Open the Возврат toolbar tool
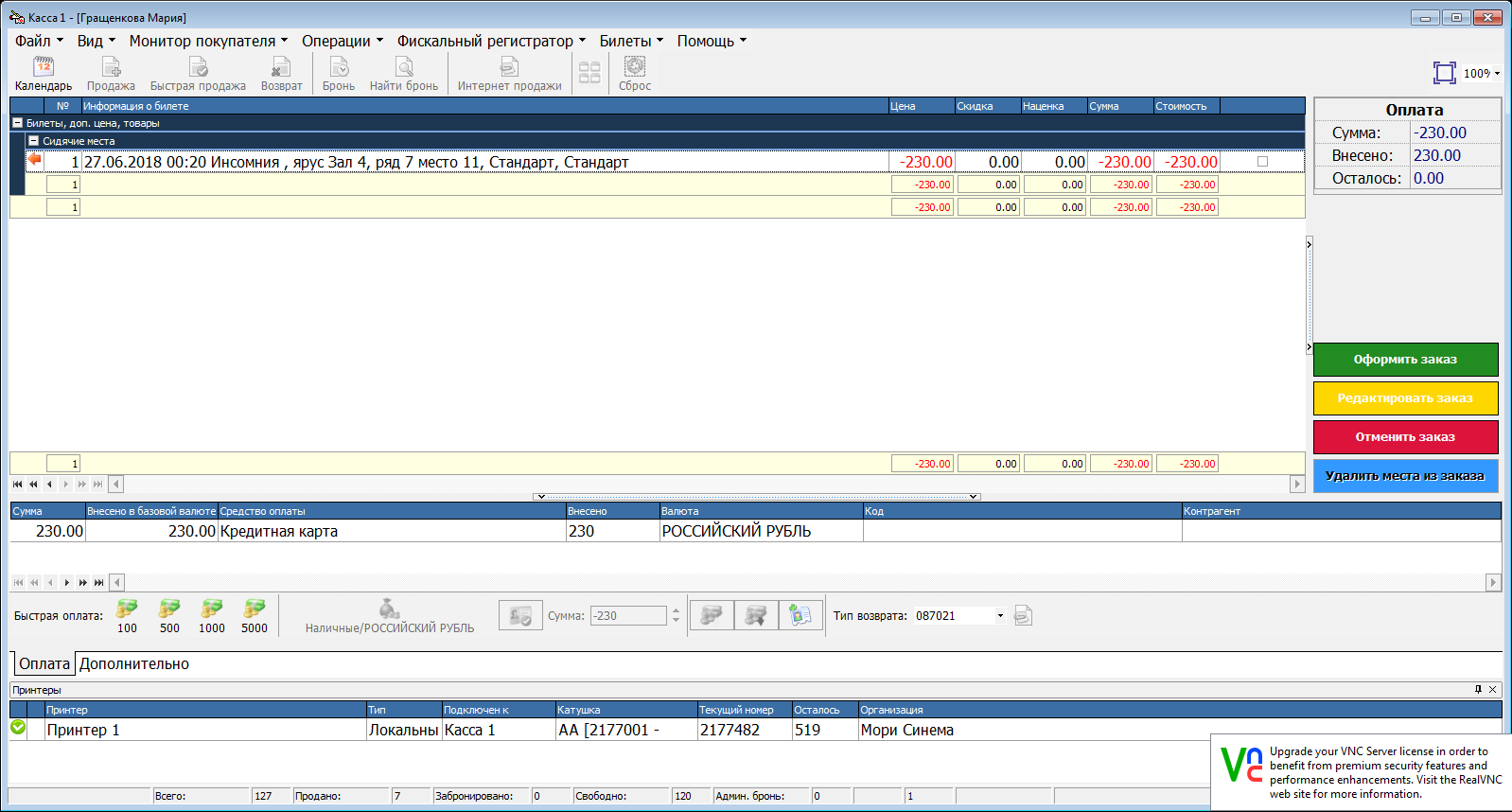Screen dimensions: 1512x812 point(281,73)
